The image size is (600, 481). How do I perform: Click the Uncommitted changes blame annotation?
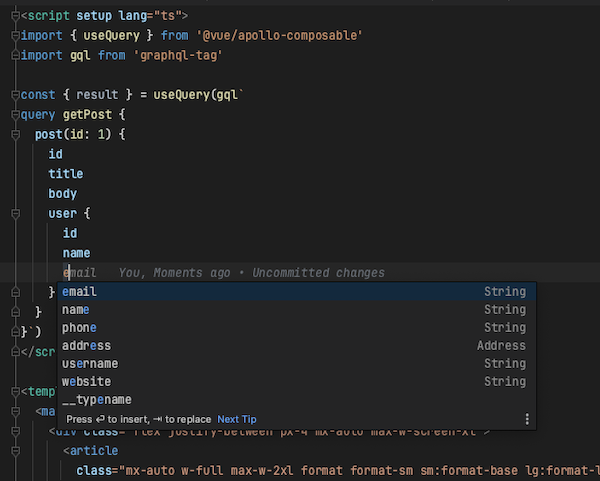point(318,273)
